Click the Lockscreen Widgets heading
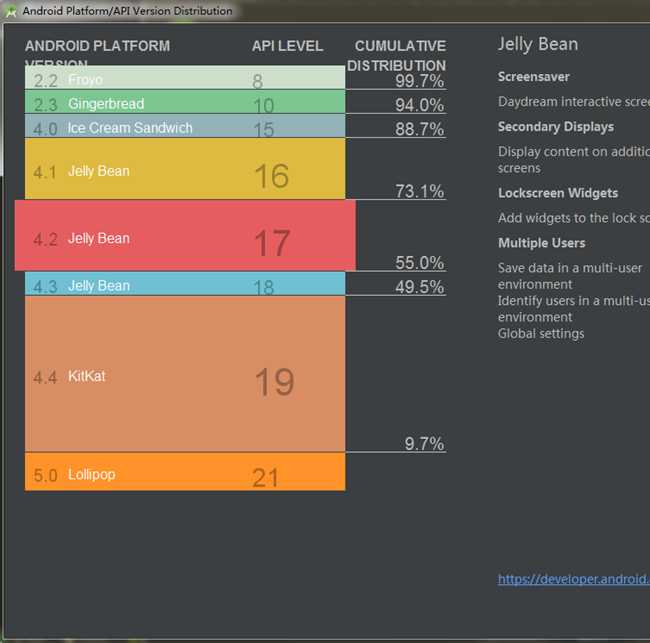 pyautogui.click(x=558, y=193)
